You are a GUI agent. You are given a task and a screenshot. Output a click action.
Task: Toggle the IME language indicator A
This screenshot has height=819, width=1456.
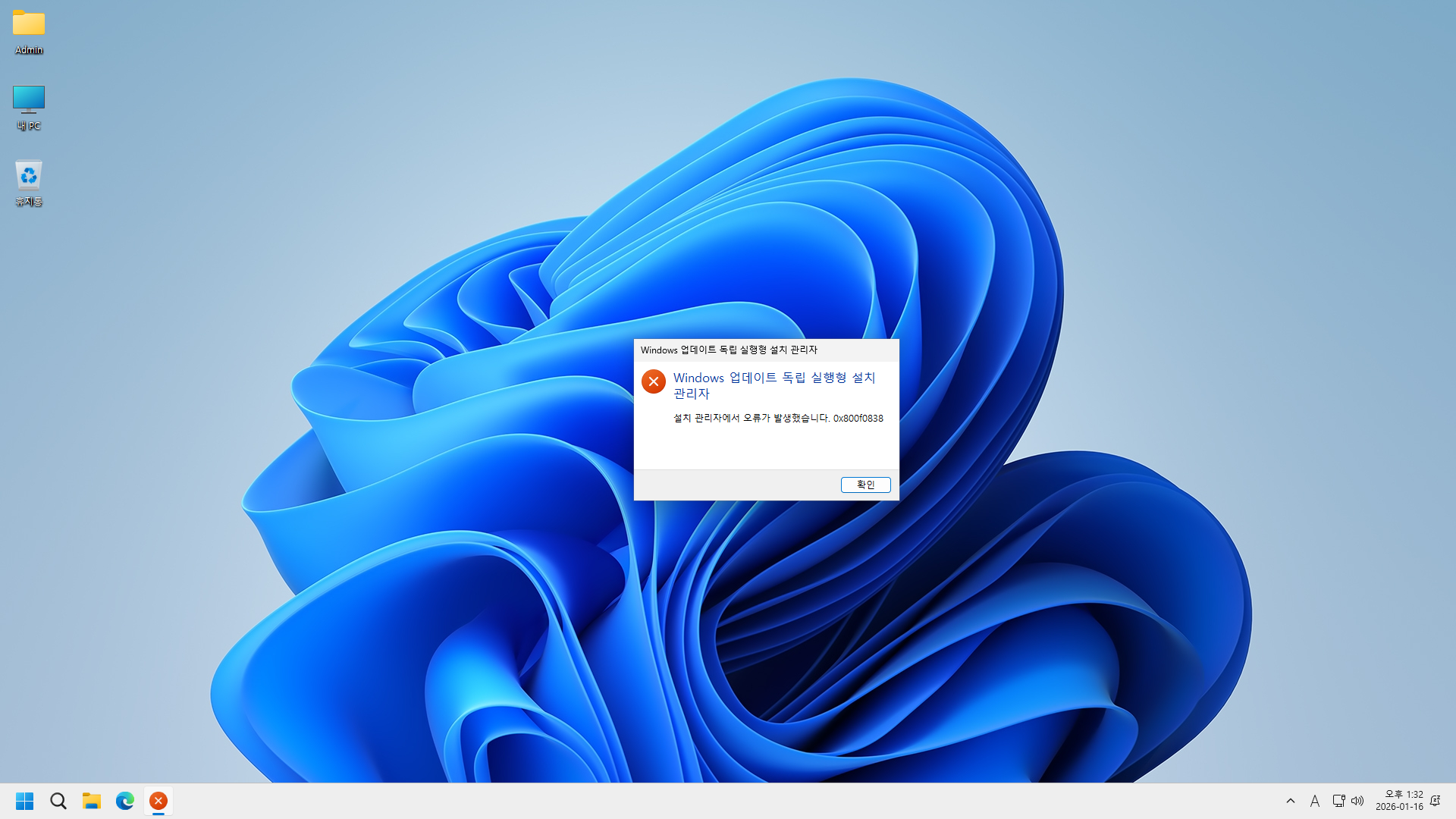click(1315, 801)
